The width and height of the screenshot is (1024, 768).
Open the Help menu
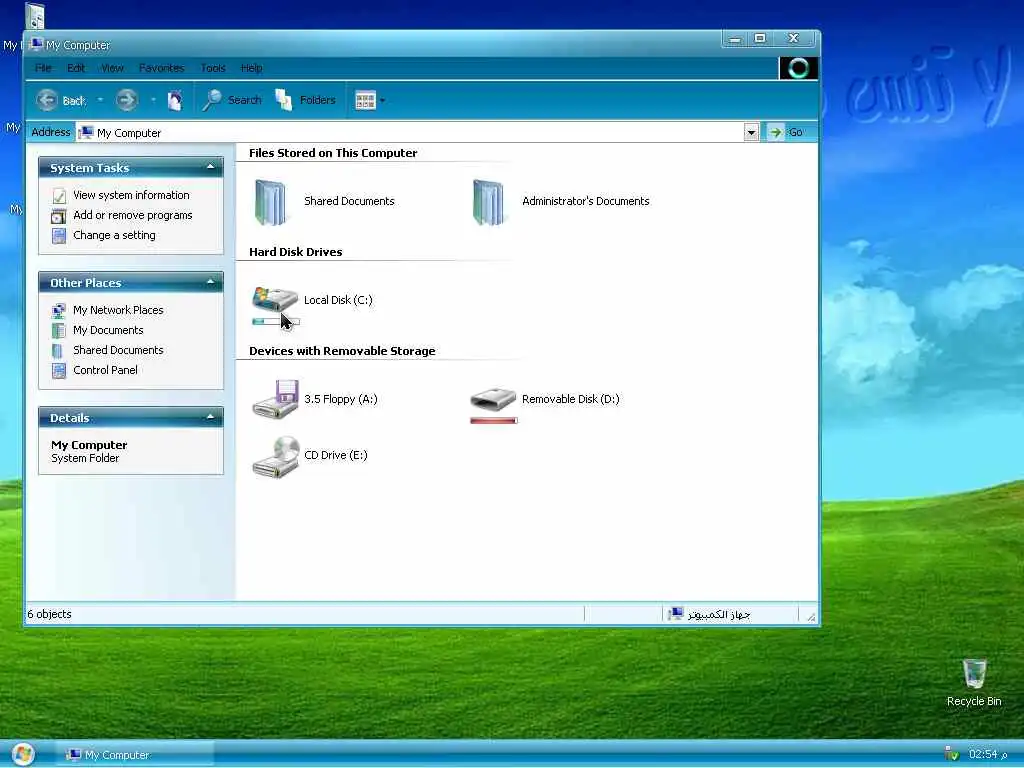pyautogui.click(x=251, y=68)
